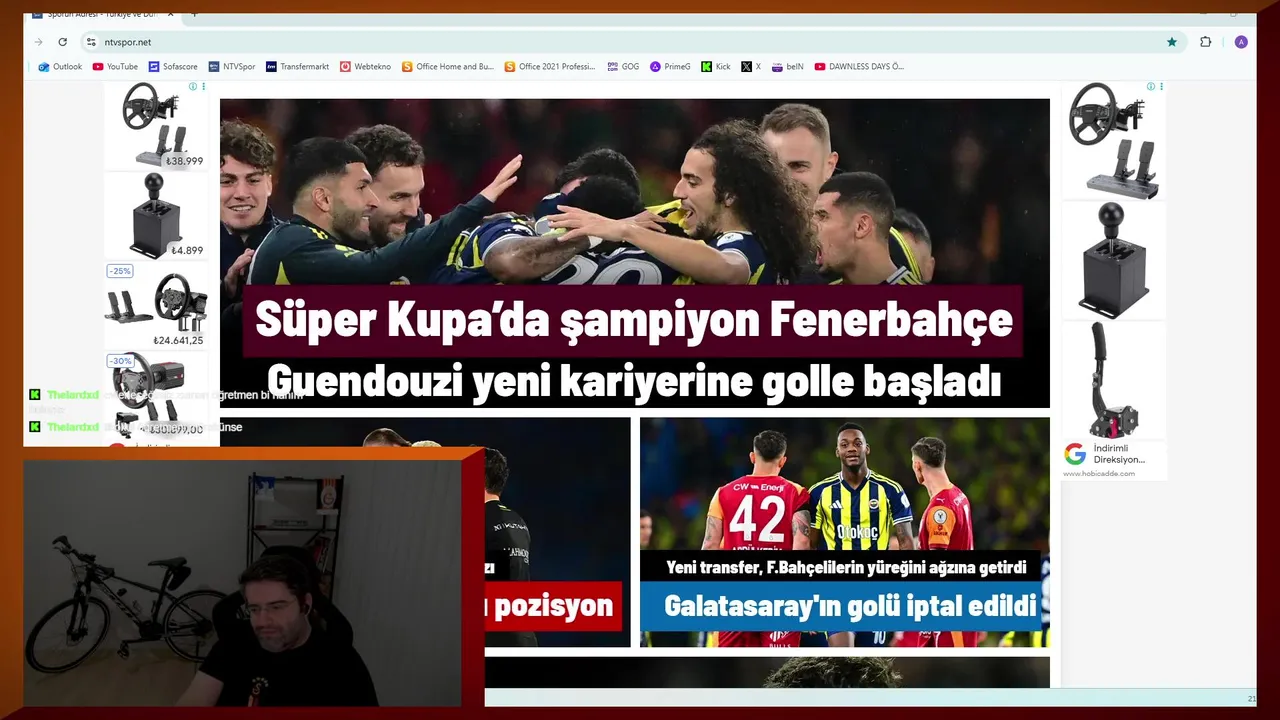The height and width of the screenshot is (720, 1280).
Task: Open the İndirimli Direksiyon ad link
Action: (1119, 454)
